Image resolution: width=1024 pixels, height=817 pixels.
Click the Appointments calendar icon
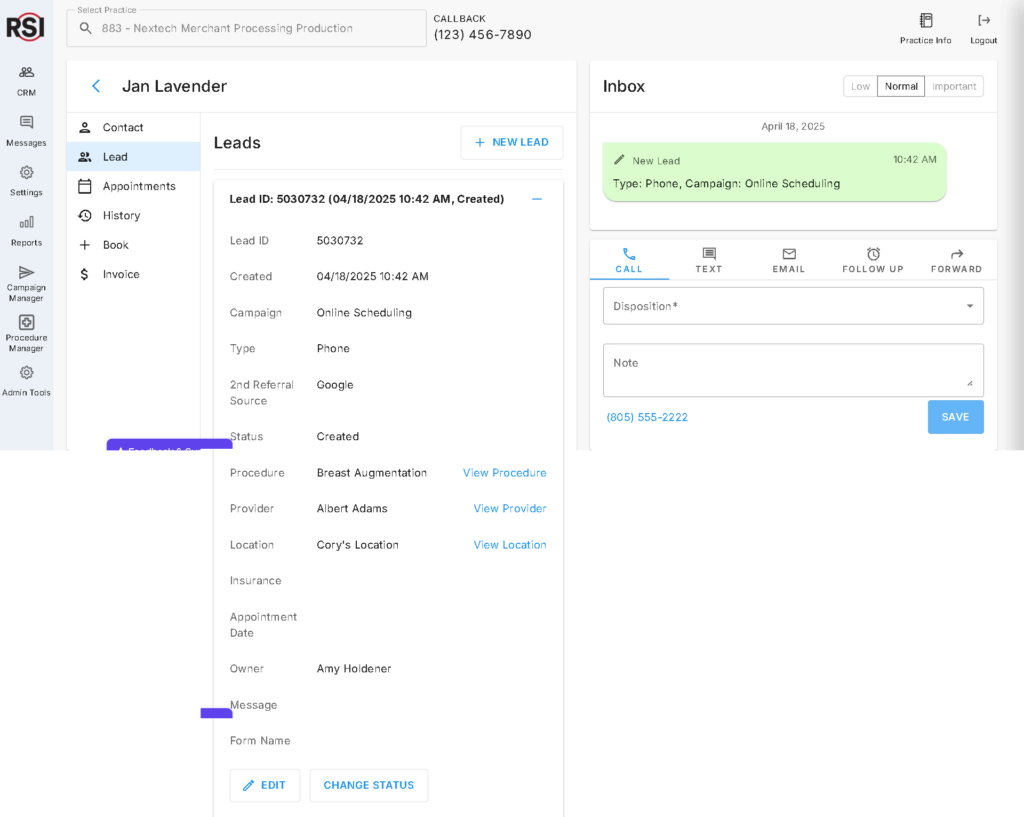85,186
